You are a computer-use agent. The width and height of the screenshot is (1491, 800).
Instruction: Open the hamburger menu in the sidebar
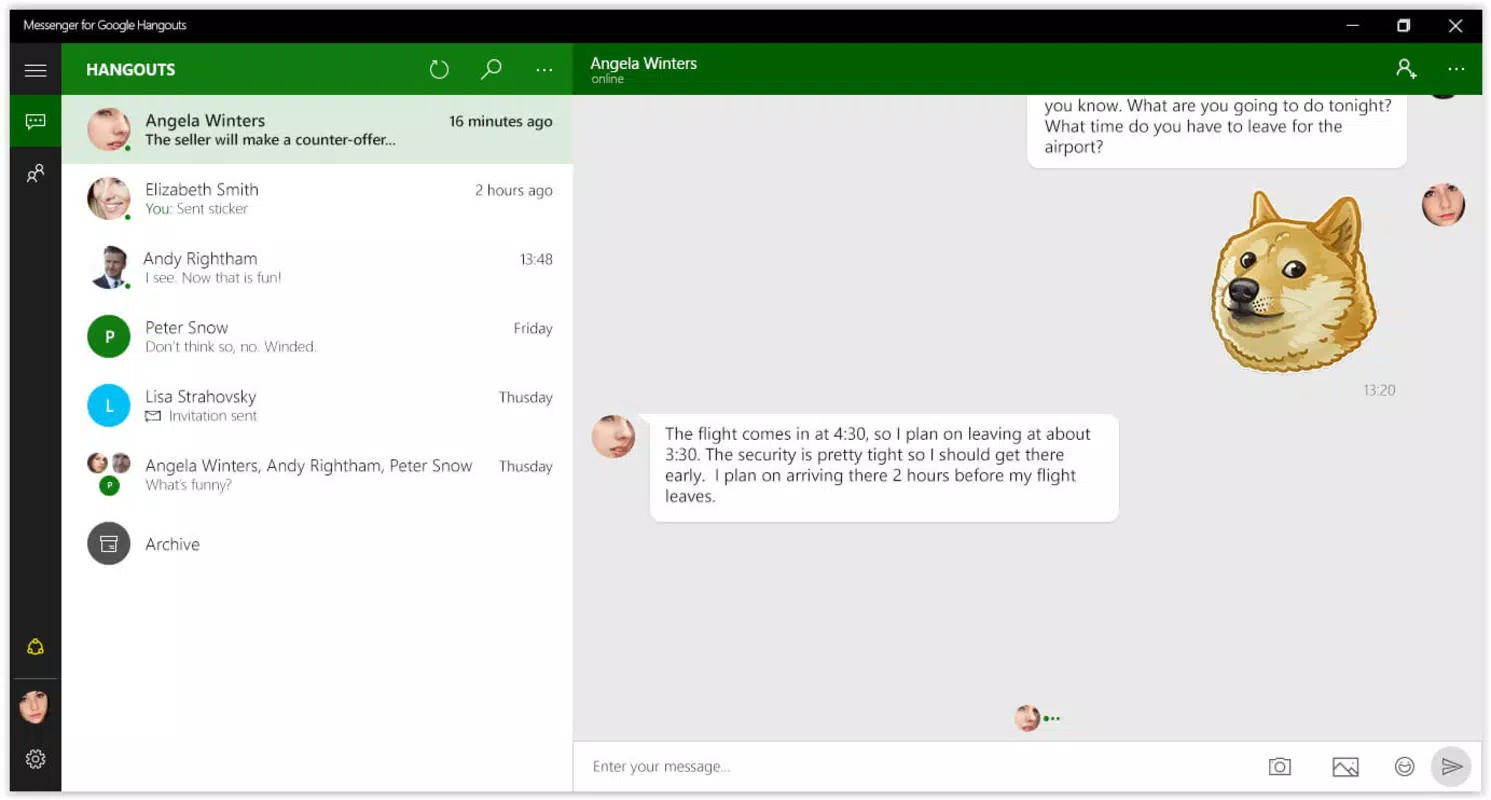pyautogui.click(x=36, y=70)
